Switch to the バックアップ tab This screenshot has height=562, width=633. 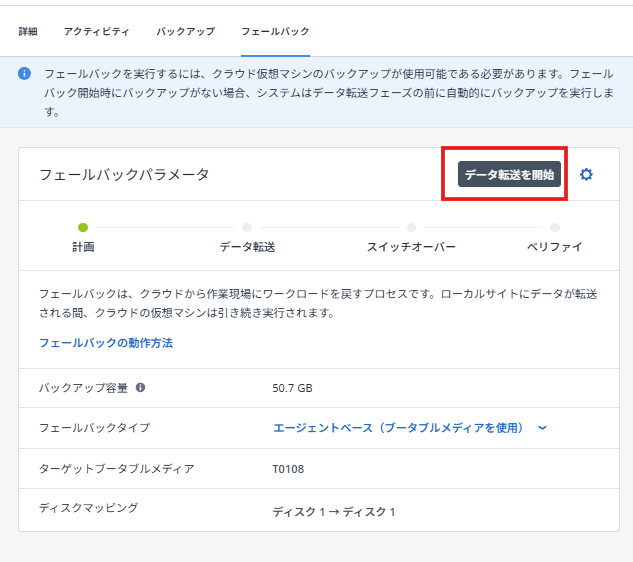pos(186,31)
